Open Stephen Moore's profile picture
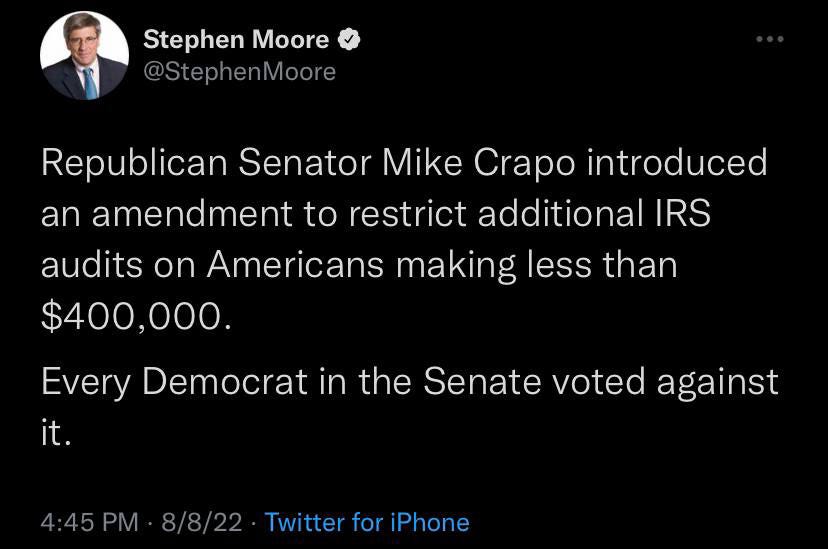Viewport: 828px width, 549px height. click(x=84, y=56)
